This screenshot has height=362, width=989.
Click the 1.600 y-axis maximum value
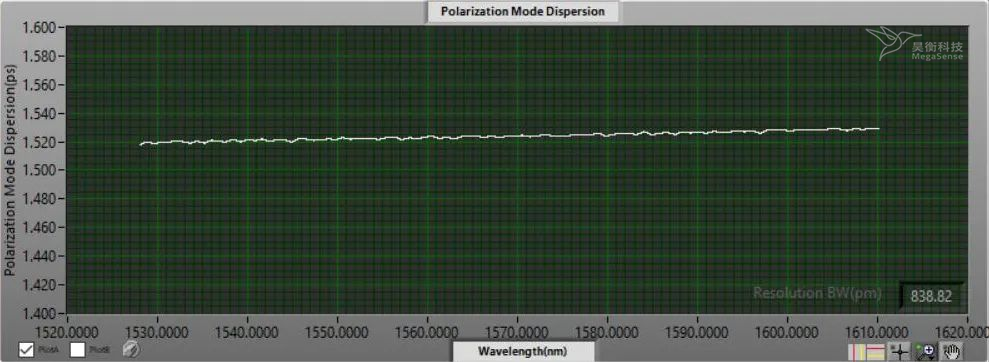pyautogui.click(x=39, y=28)
